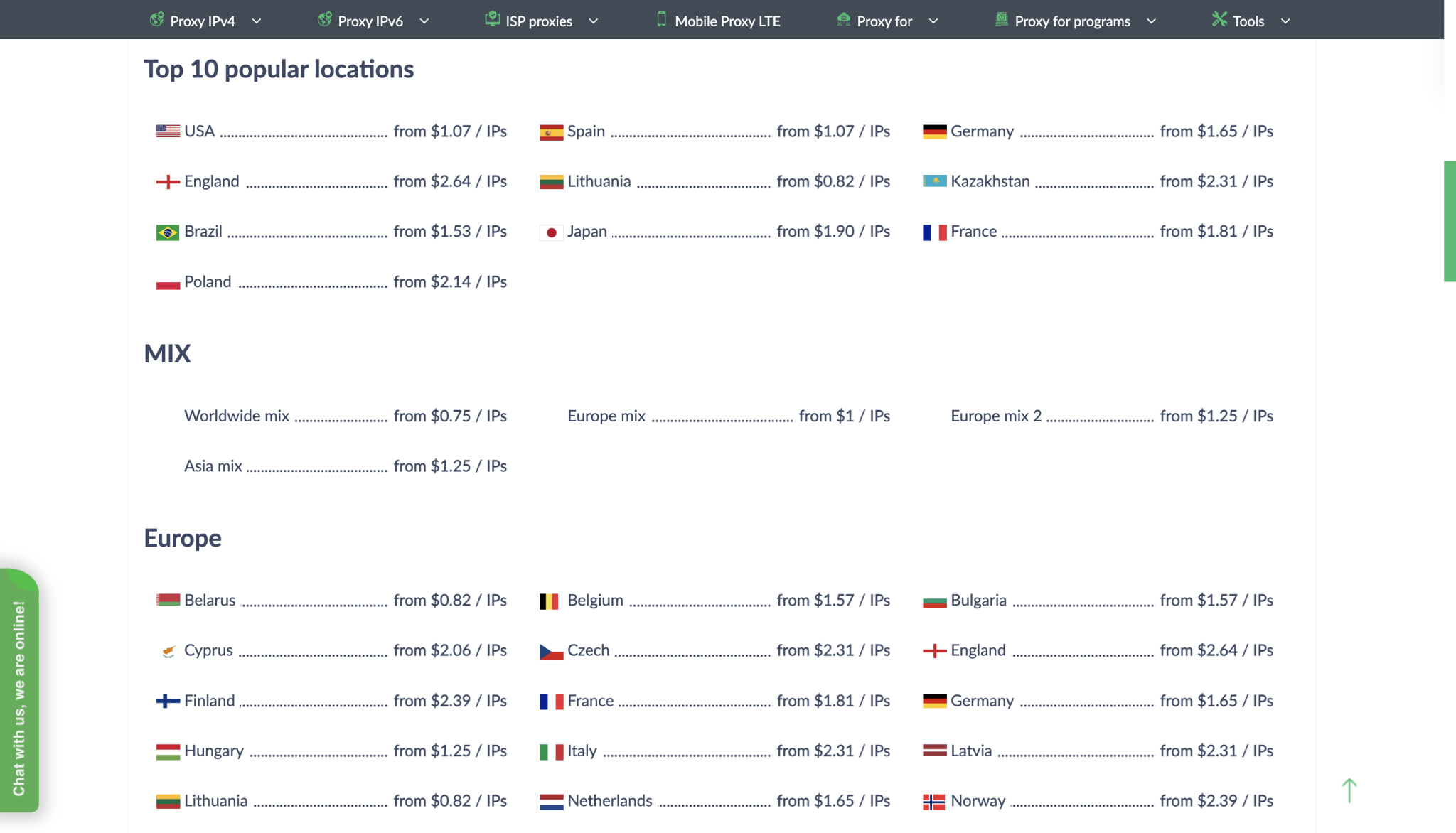Click the ISP proxies shield icon
1456x833 pixels.
tap(493, 19)
